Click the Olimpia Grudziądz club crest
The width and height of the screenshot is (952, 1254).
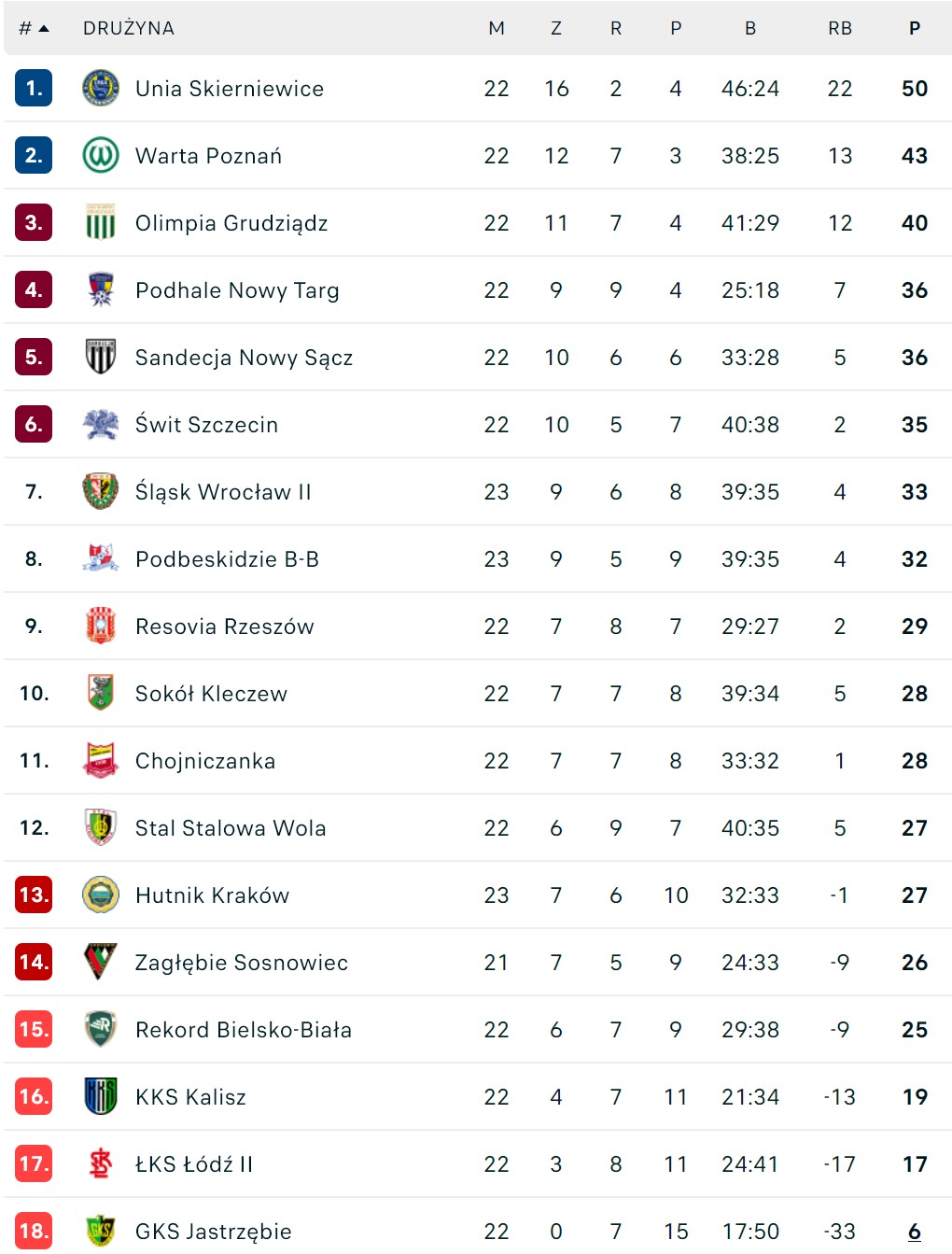click(101, 223)
